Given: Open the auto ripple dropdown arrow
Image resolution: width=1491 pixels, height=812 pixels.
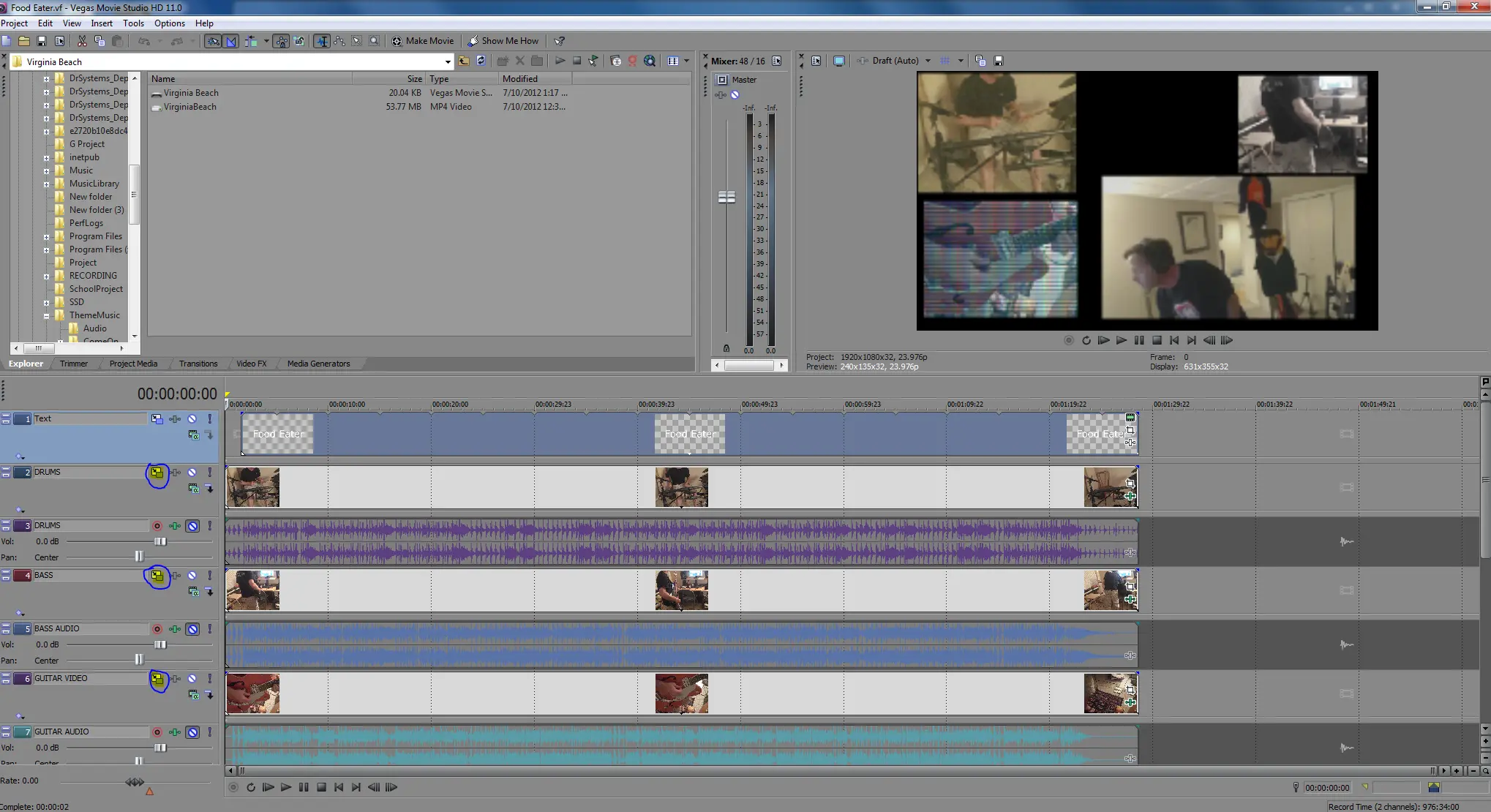Looking at the screenshot, I should (266, 41).
